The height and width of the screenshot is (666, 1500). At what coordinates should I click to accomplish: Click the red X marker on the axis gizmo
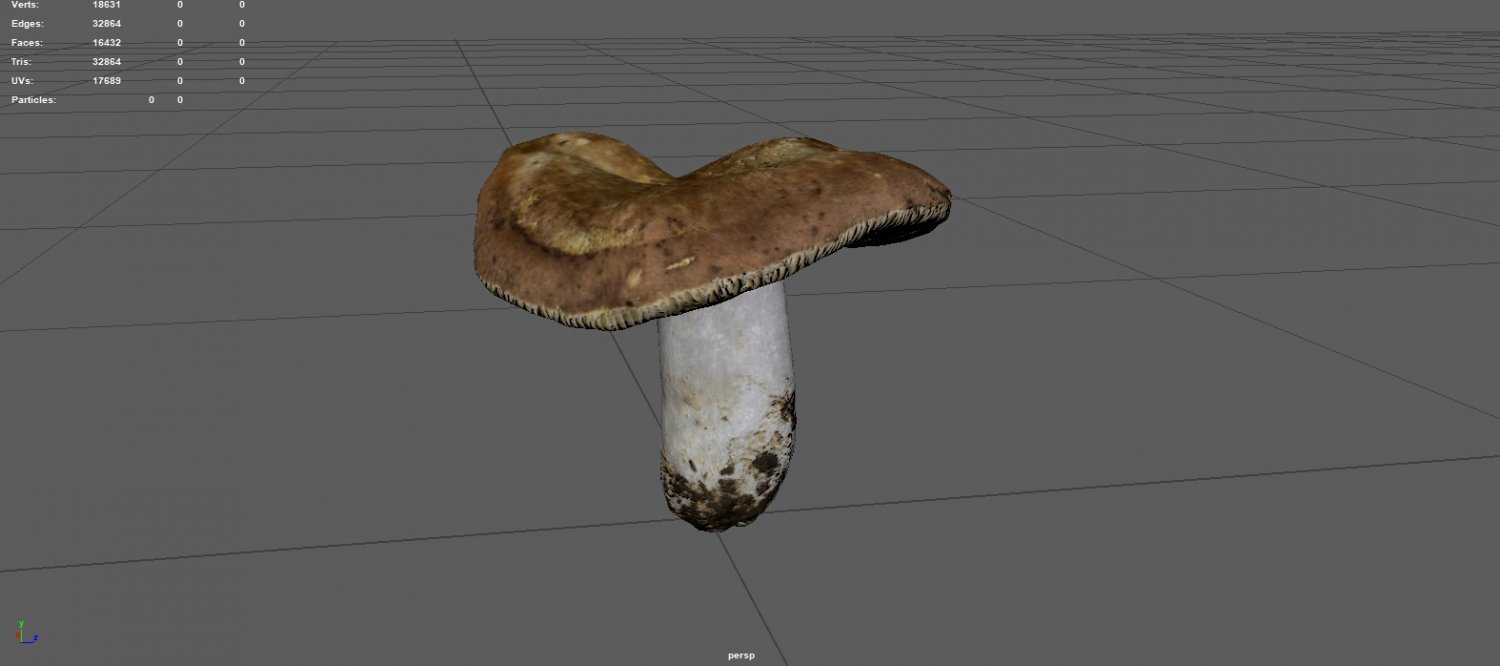(18, 635)
